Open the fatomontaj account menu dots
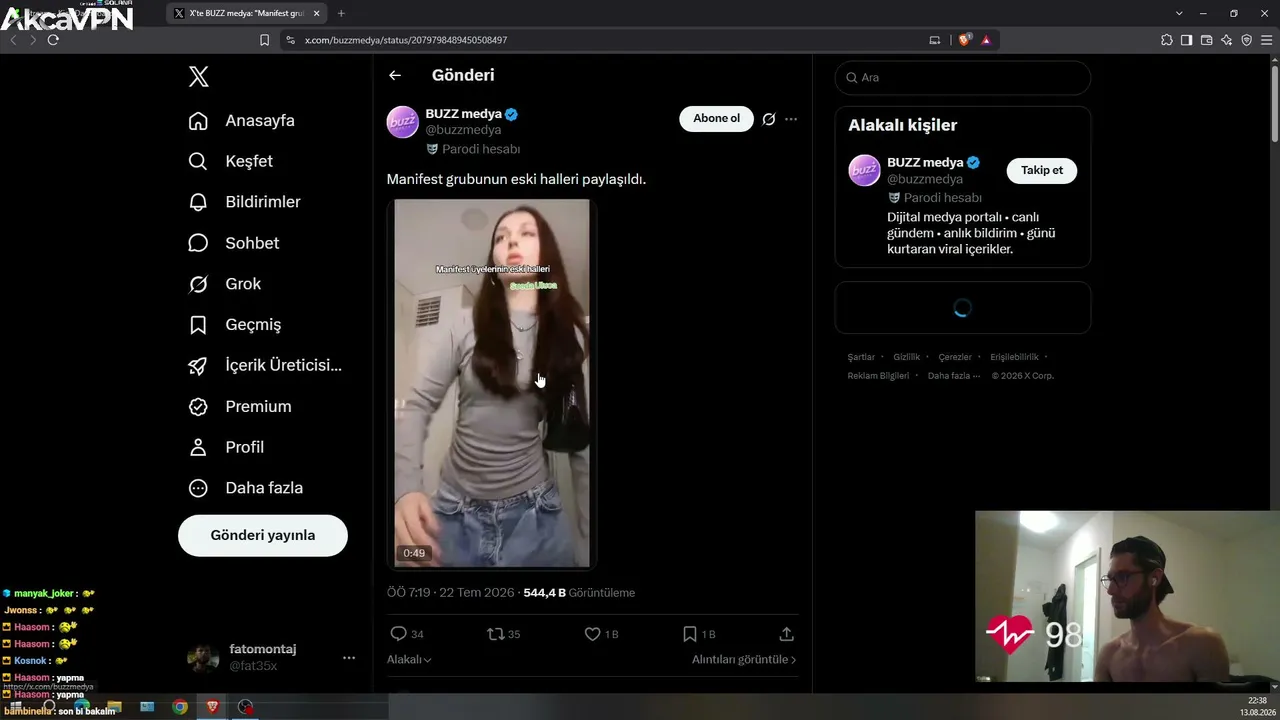Screen dimensions: 1280x720 (349, 657)
